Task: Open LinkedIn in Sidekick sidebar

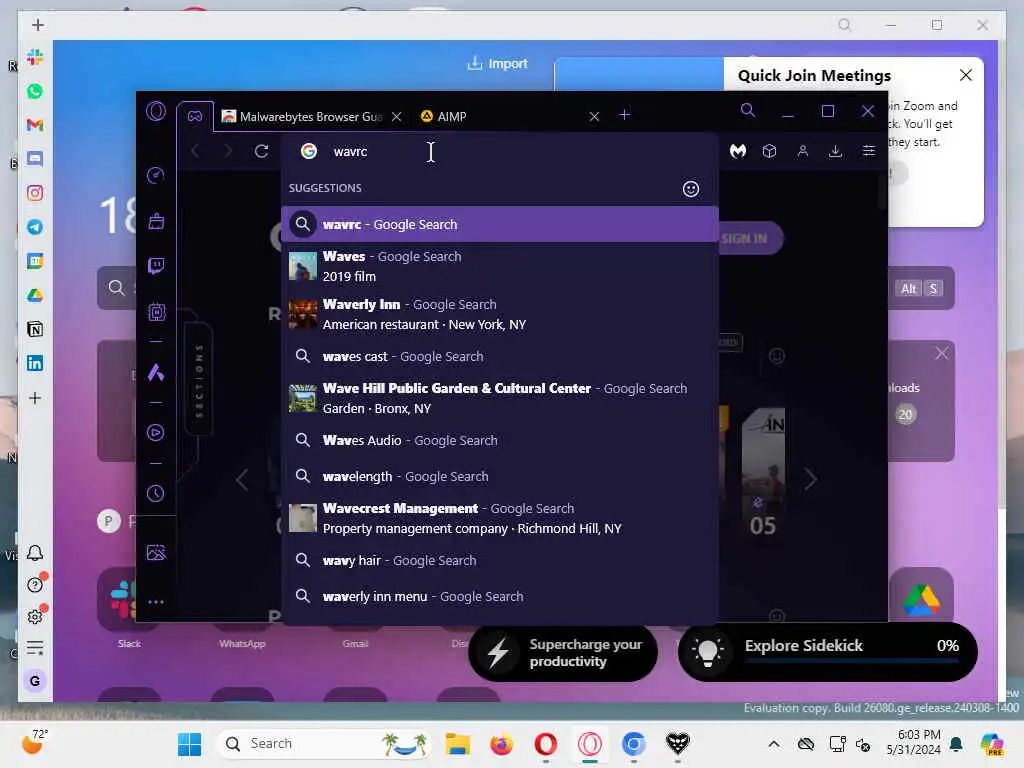Action: point(35,363)
